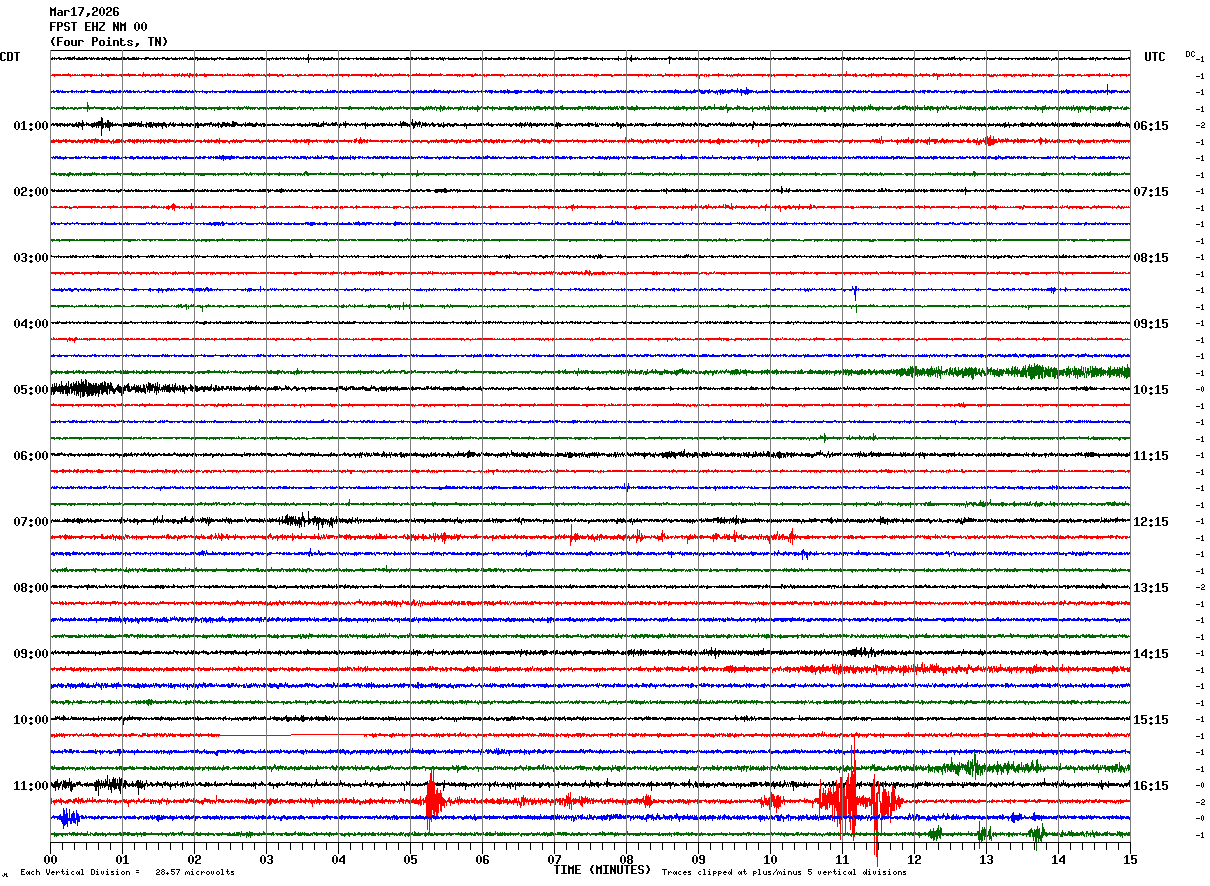Click the (Four Points, TN) location text
The width and height of the screenshot is (1210, 886).
click(x=109, y=42)
